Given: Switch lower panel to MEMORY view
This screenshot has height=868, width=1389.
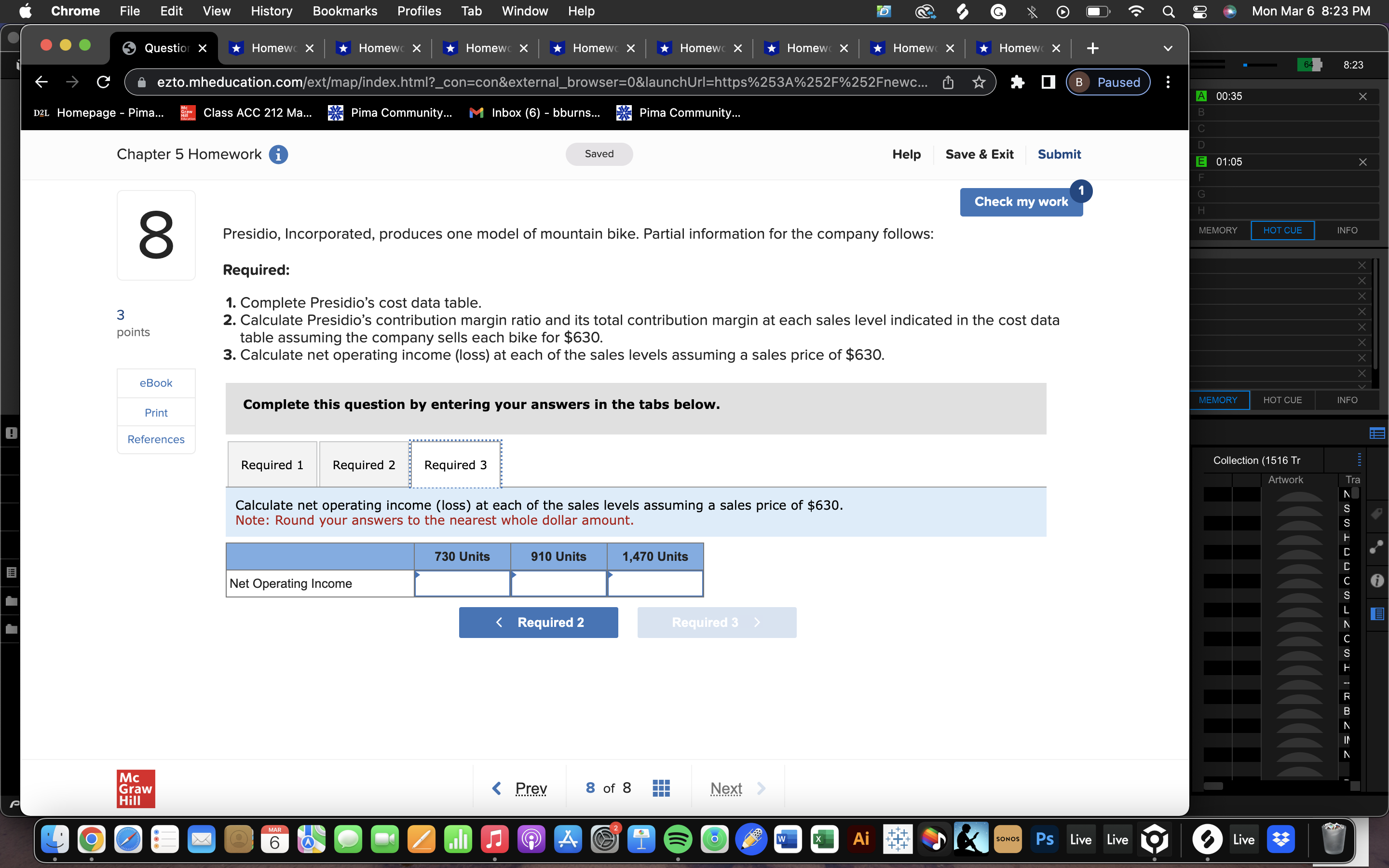Looking at the screenshot, I should pos(1218,400).
